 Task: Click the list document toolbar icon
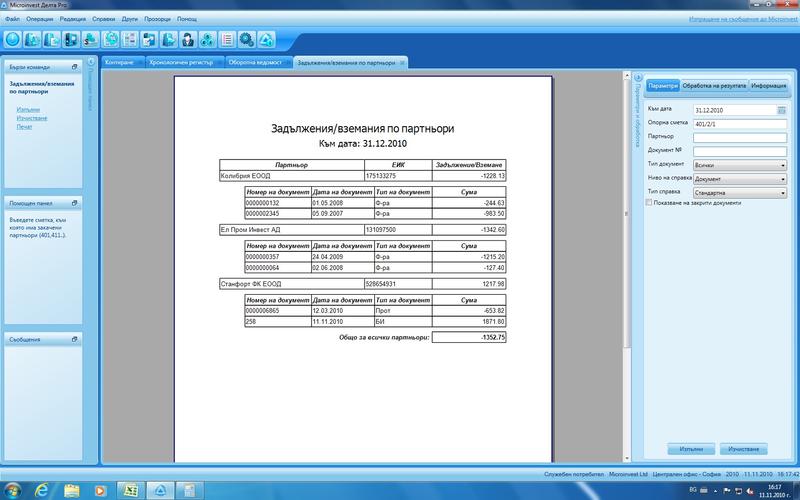point(227,40)
